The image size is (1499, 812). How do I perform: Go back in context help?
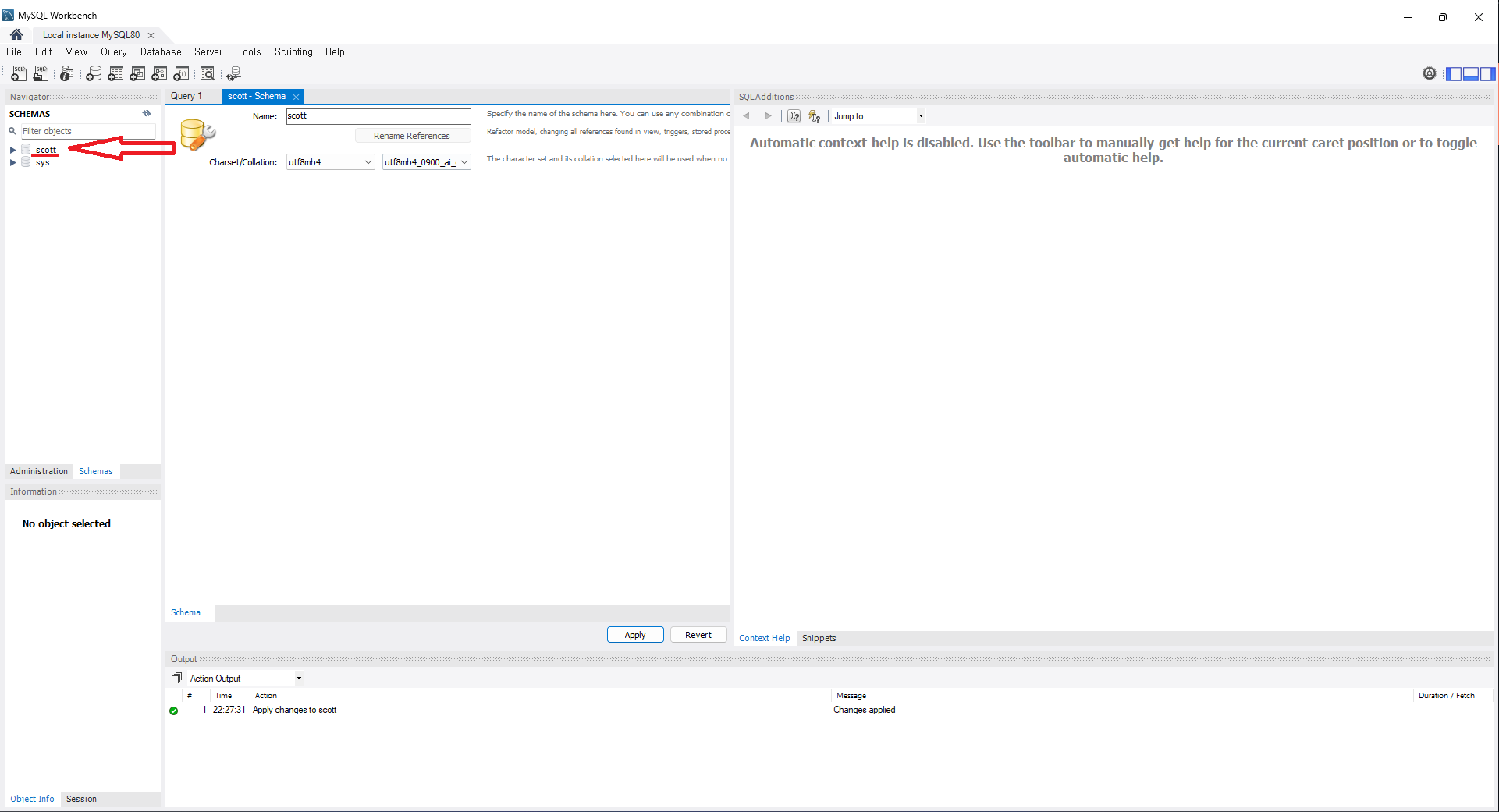pyautogui.click(x=746, y=115)
